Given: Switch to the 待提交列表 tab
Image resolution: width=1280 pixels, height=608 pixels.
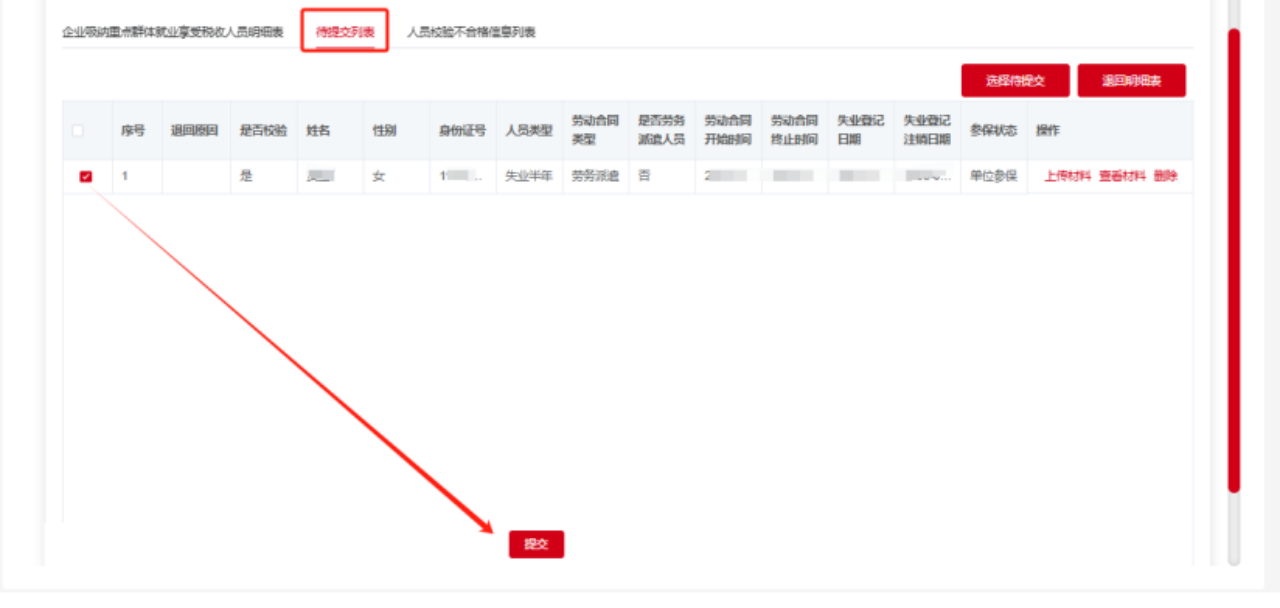Looking at the screenshot, I should point(345,32).
